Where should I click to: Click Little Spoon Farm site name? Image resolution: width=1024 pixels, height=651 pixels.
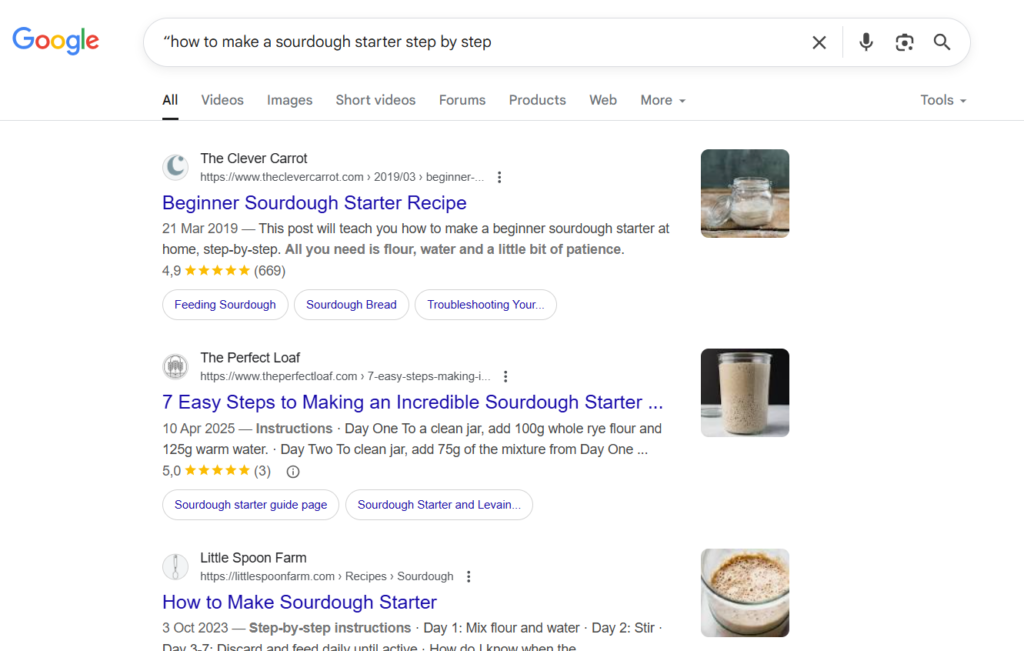pyautogui.click(x=253, y=558)
